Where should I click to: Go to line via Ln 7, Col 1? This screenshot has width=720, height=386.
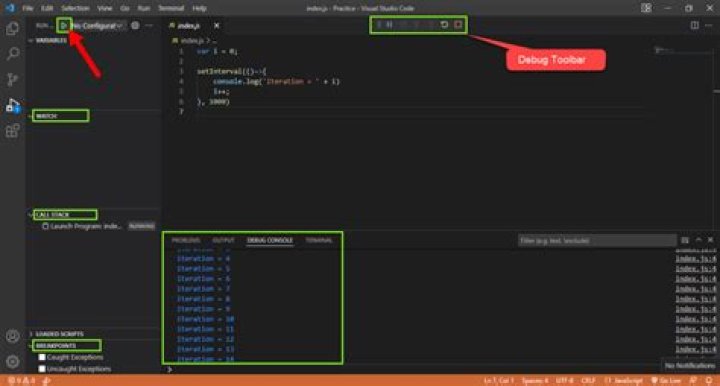[499, 380]
